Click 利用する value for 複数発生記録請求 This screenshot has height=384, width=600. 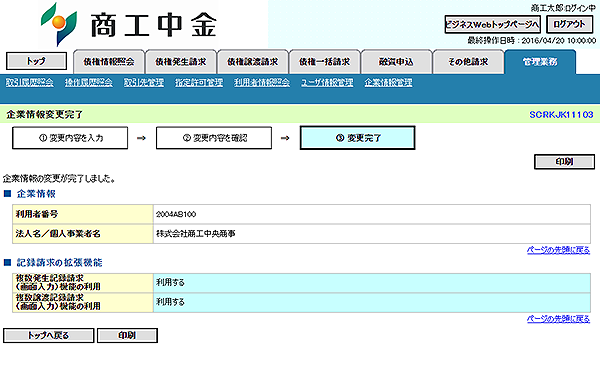point(170,283)
